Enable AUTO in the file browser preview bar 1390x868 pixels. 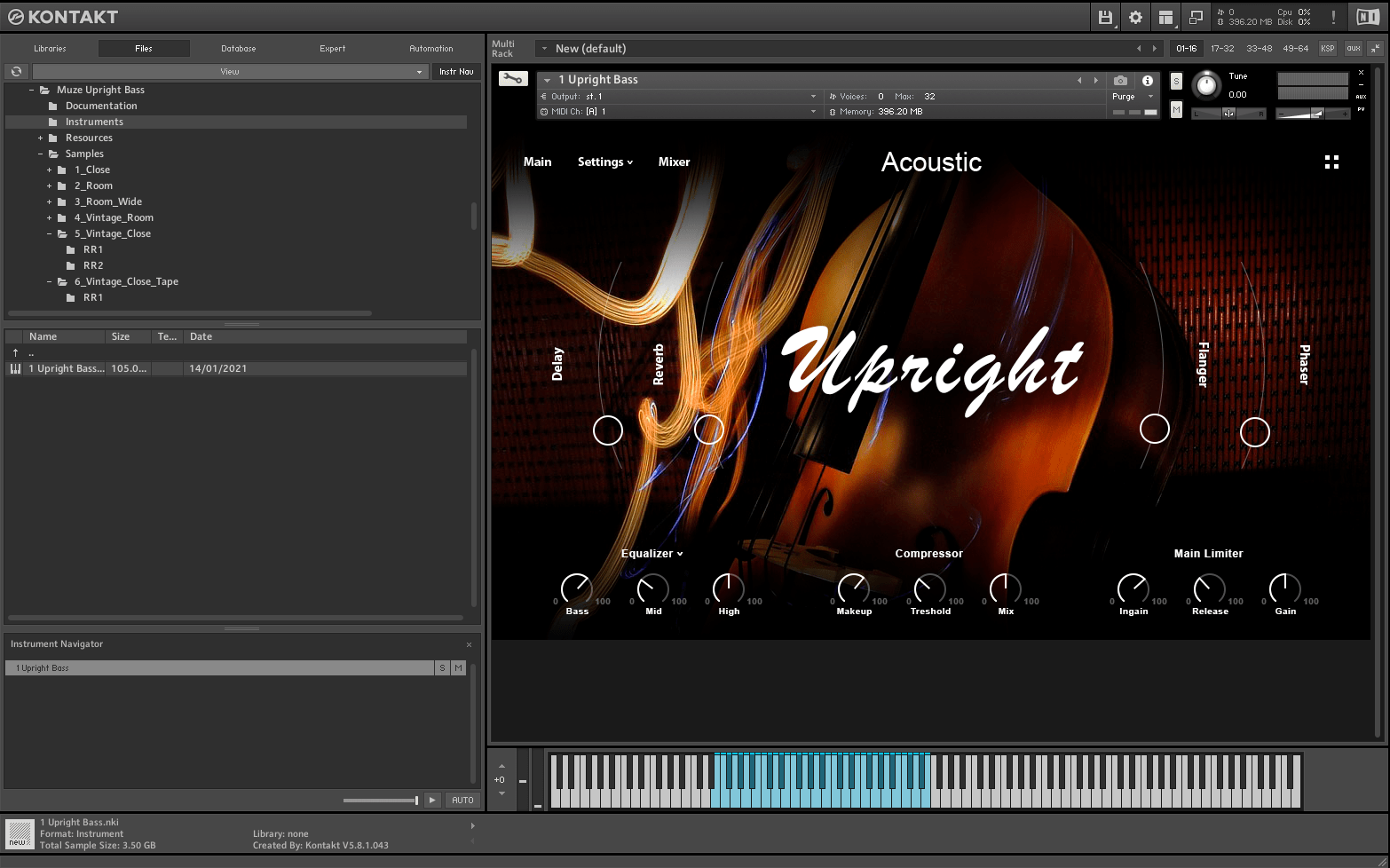point(462,800)
